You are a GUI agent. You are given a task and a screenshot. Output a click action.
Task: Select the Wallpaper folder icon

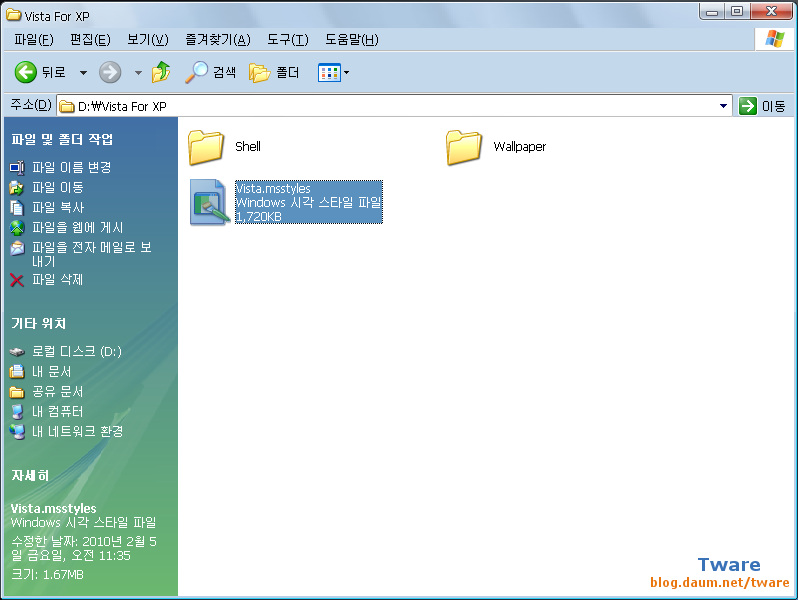click(464, 147)
